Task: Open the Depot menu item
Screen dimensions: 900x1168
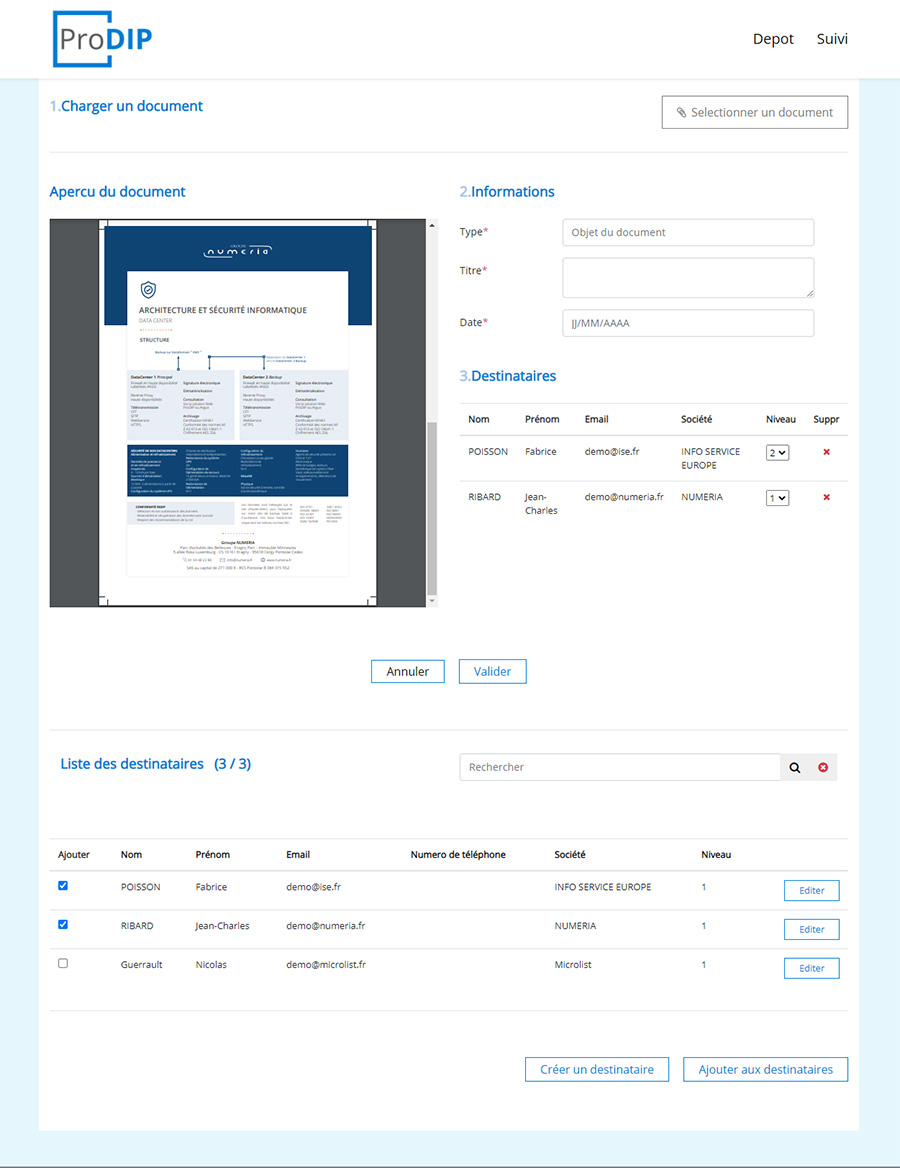Action: [773, 39]
